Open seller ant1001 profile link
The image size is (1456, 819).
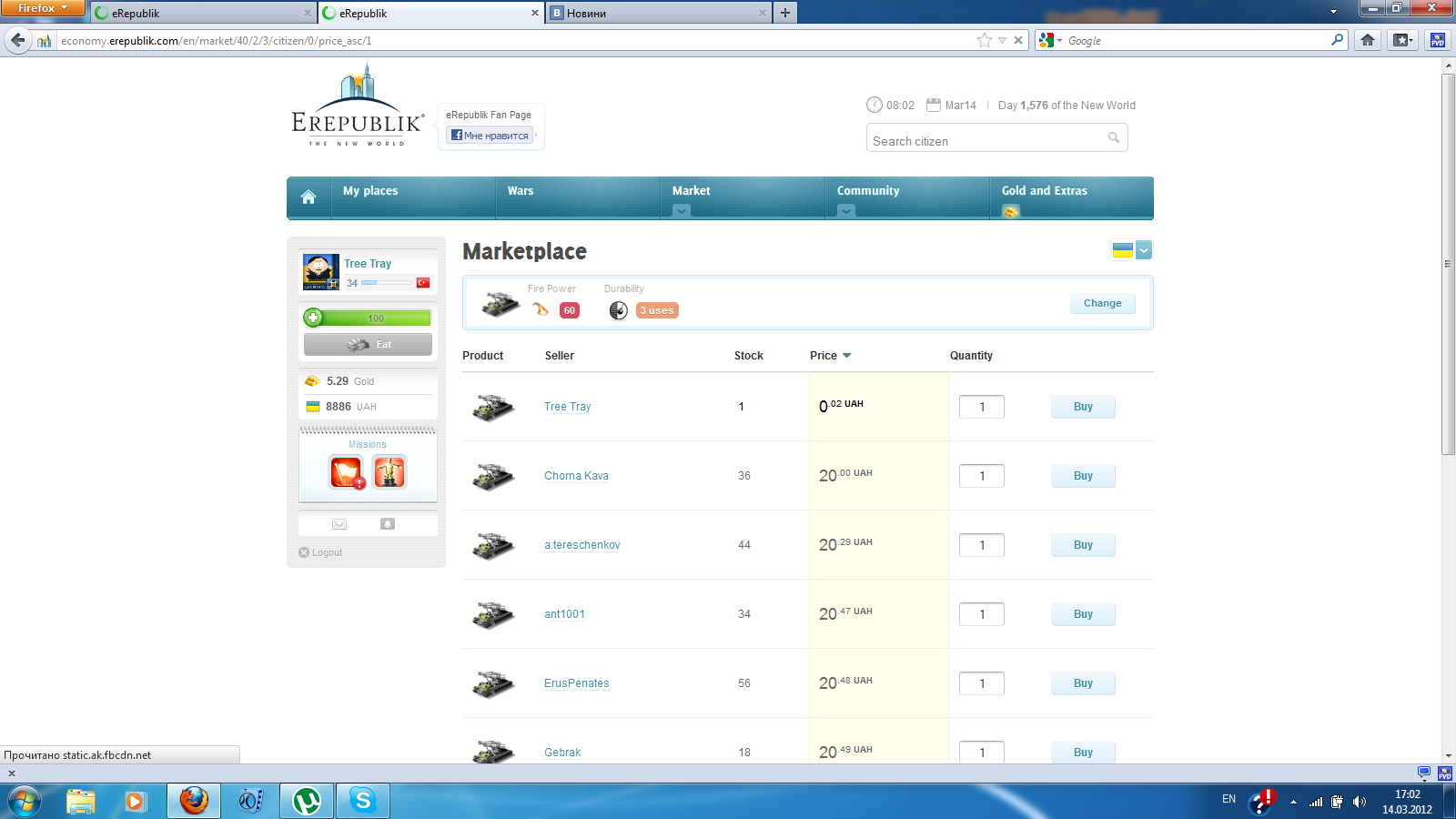pos(564,614)
